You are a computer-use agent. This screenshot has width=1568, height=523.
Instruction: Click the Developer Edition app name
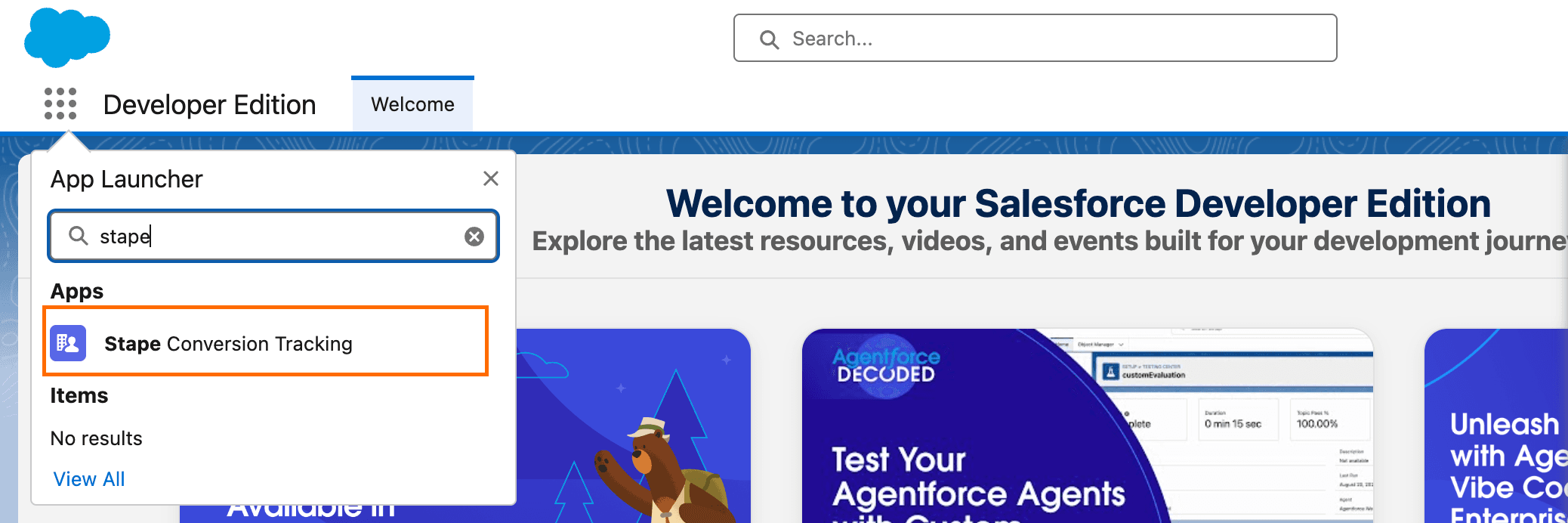(x=210, y=104)
